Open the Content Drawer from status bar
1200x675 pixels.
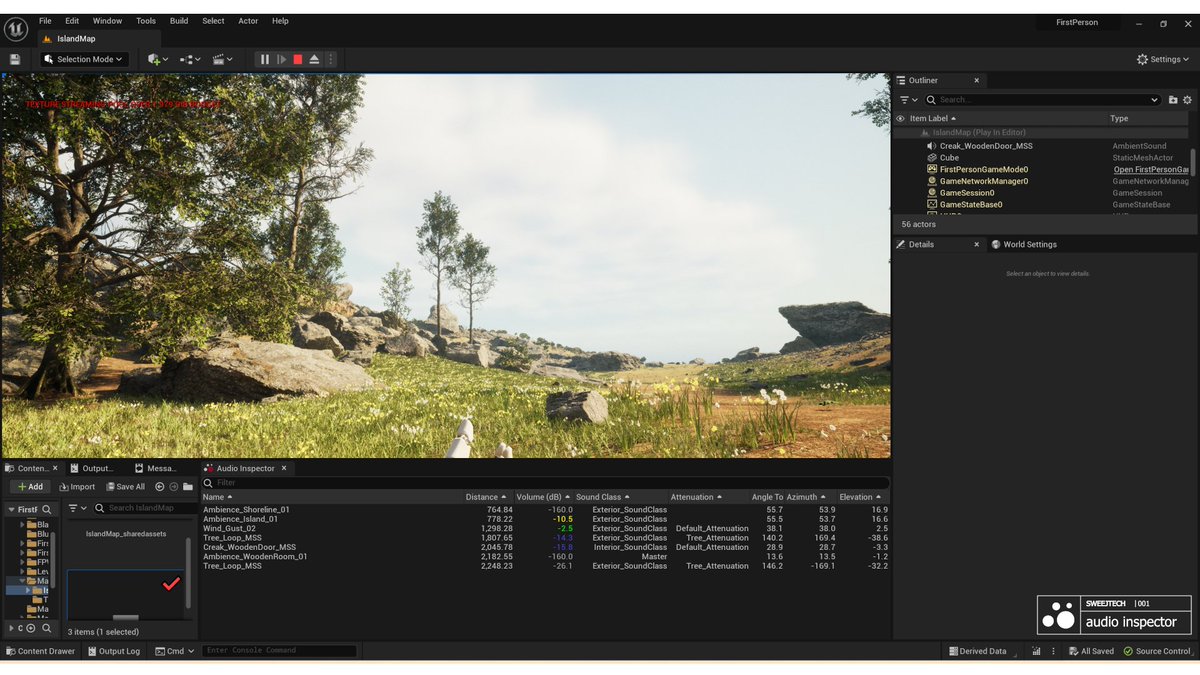click(40, 651)
